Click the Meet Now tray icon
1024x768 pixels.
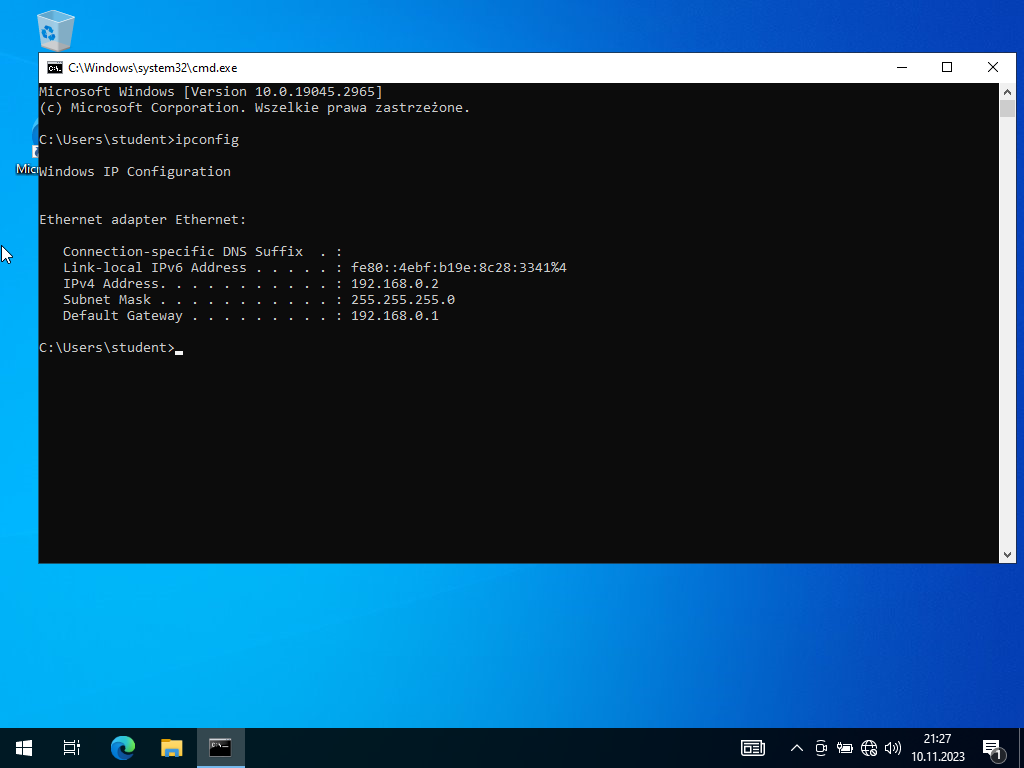tap(821, 748)
